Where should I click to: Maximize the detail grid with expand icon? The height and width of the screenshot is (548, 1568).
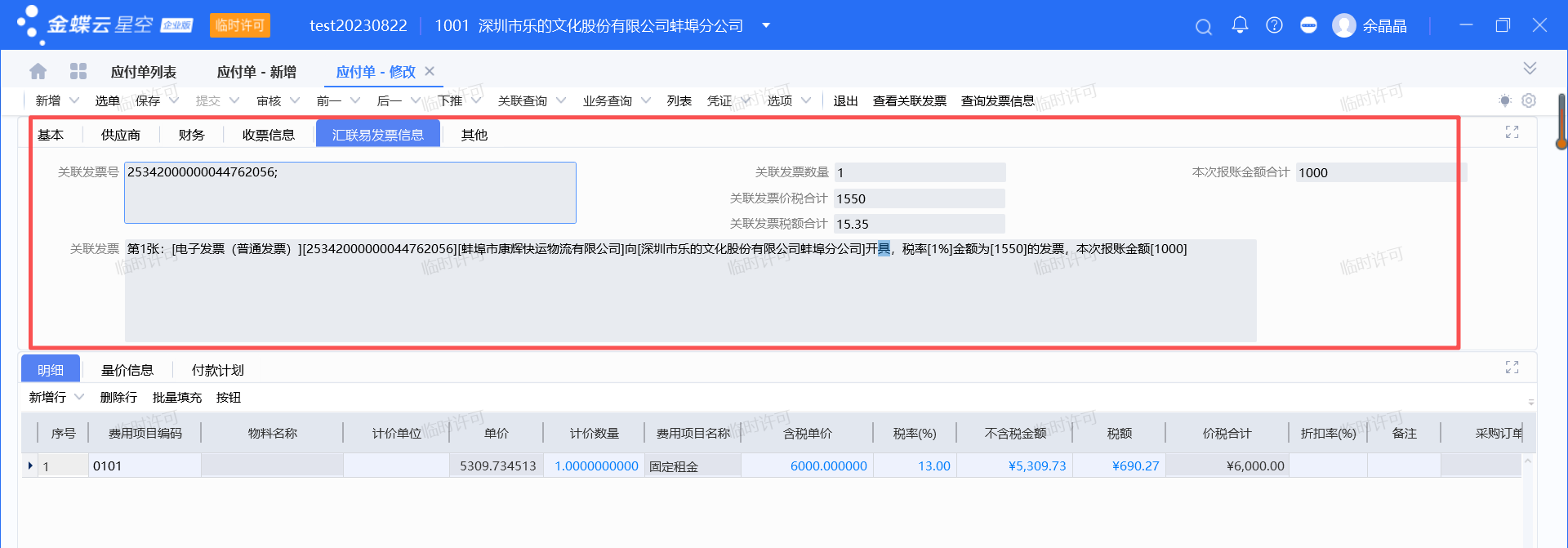[1512, 368]
